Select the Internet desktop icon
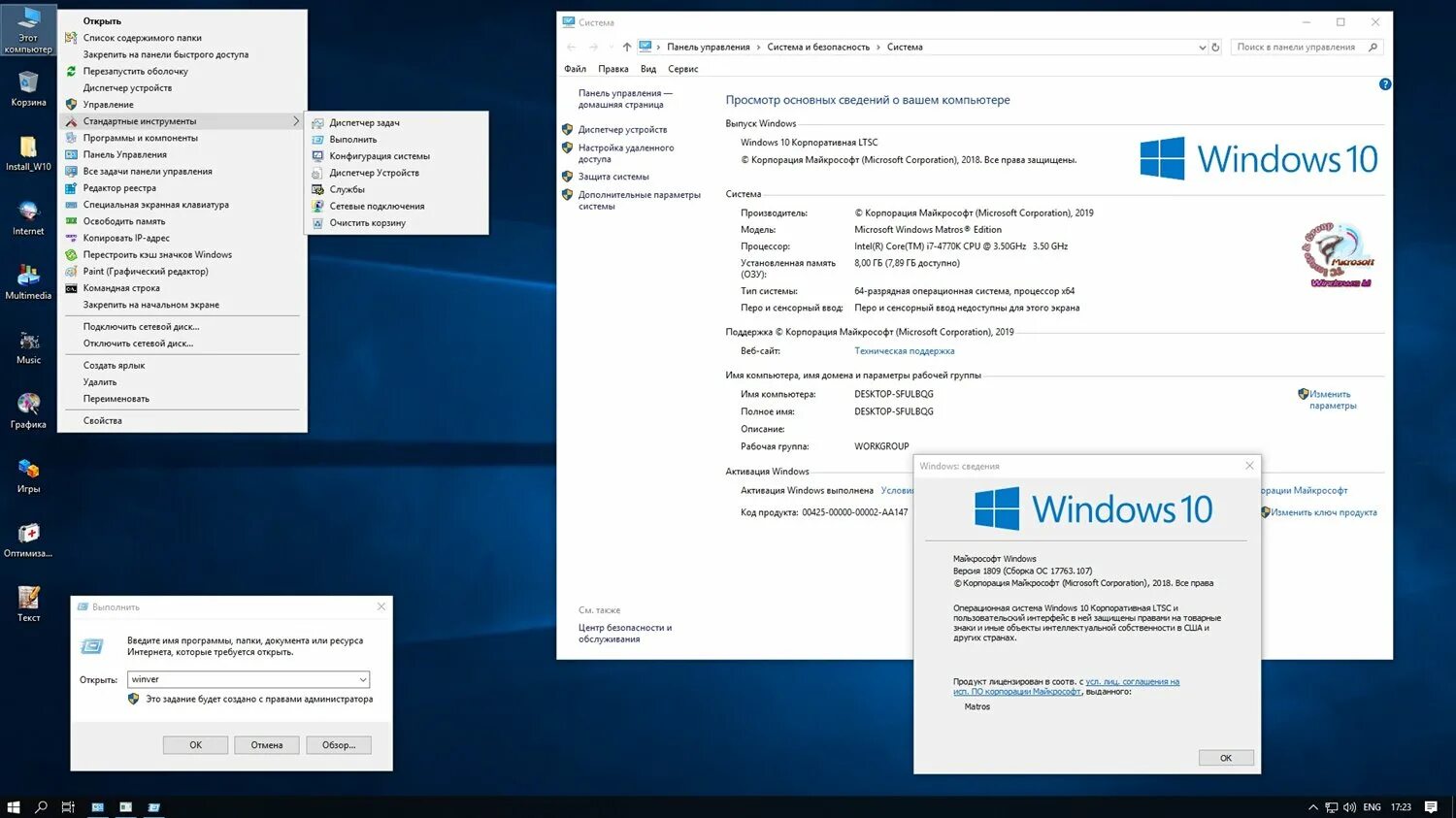Viewport: 1456px width, 818px height. pos(28,218)
